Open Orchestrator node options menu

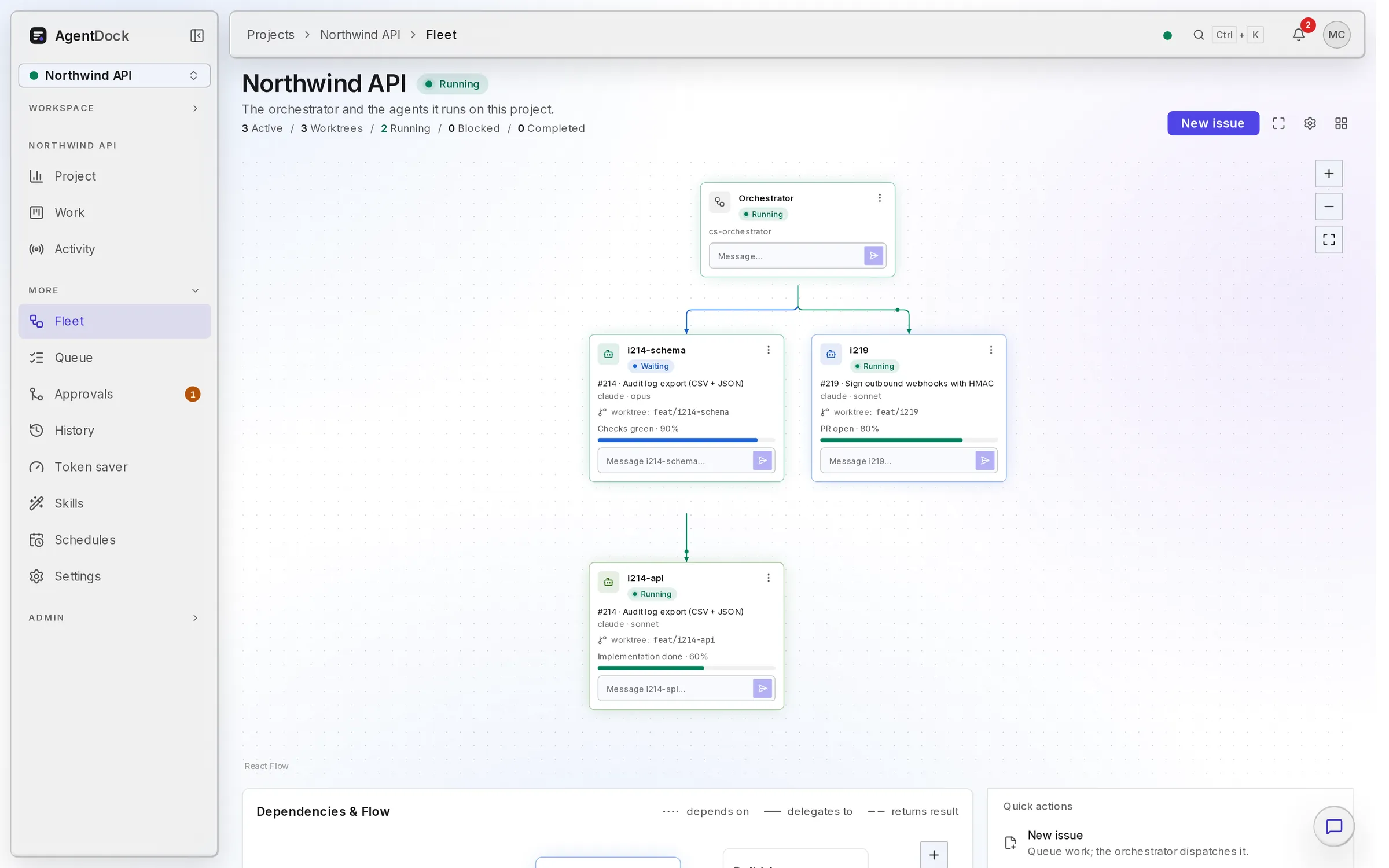880,198
